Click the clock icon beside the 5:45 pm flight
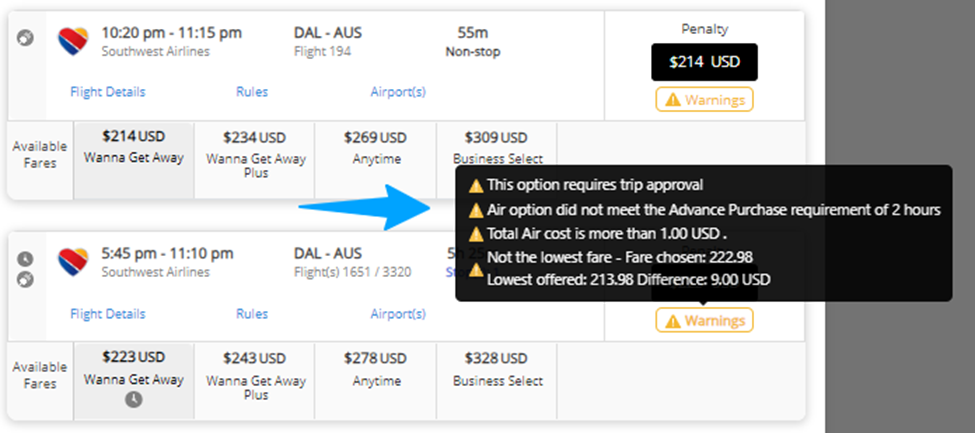Image resolution: width=975 pixels, height=433 pixels. (25, 258)
